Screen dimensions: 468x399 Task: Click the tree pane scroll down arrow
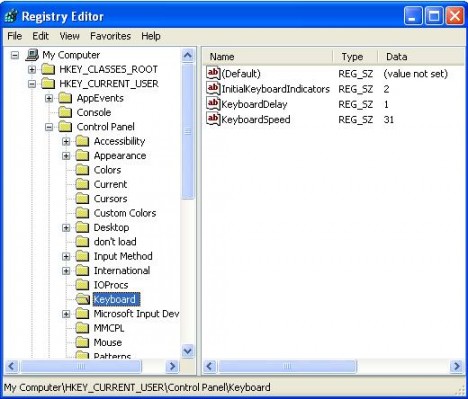188,351
